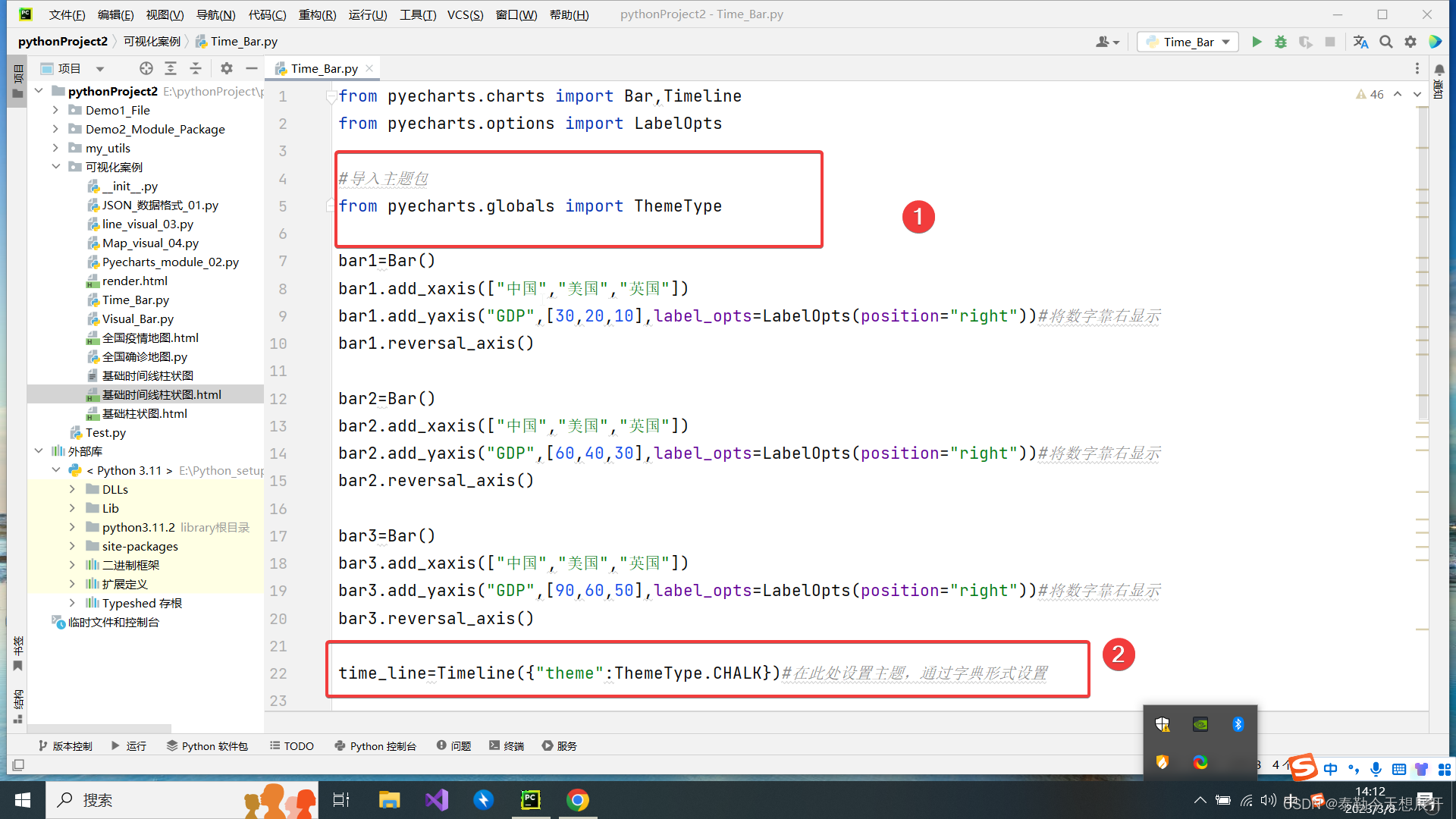Open the notifications bell icon
The height and width of the screenshot is (819, 1456).
[1439, 69]
